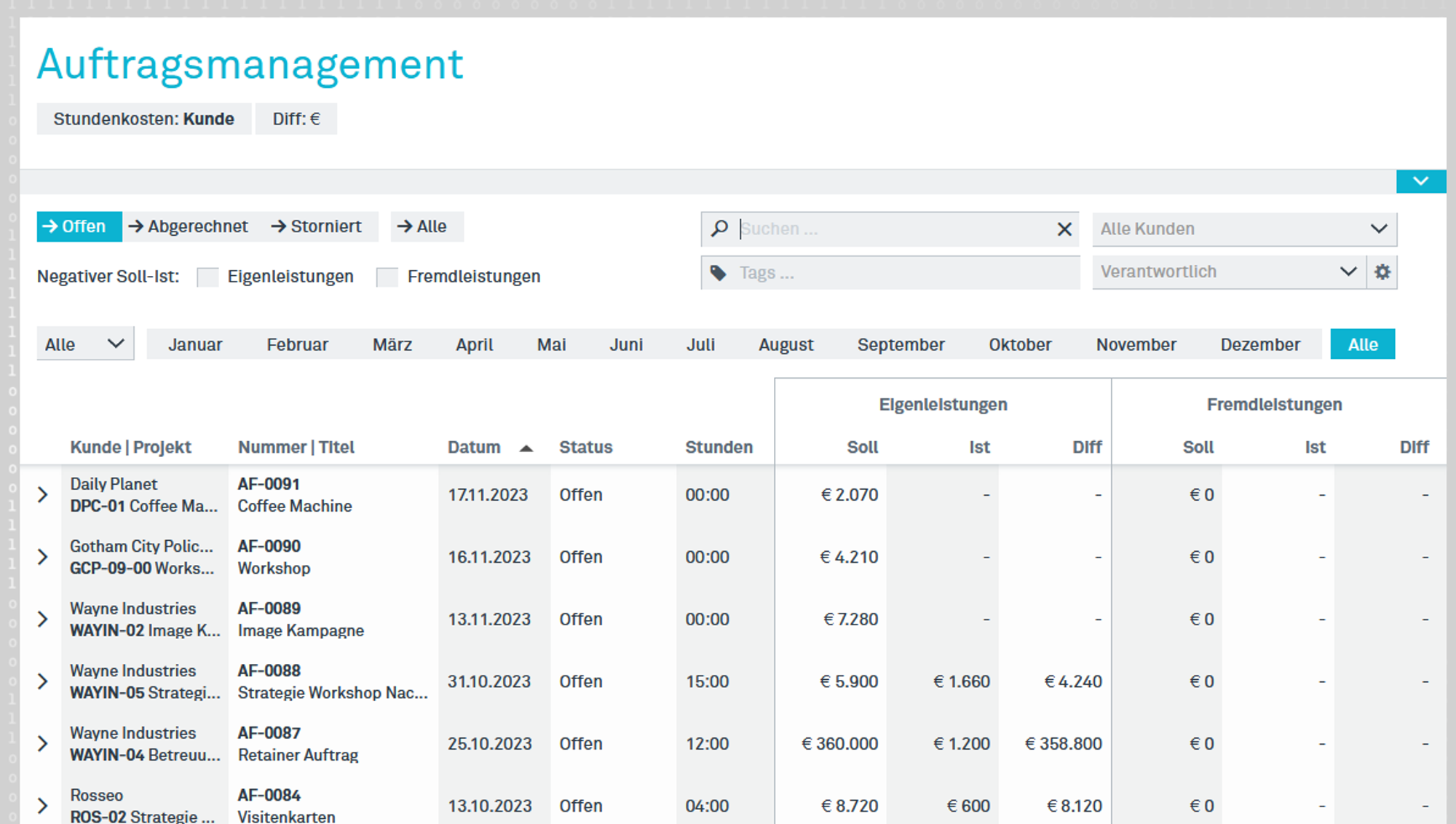This screenshot has width=1456, height=824.
Task: Focus the Suchen search field
Action: 892,229
